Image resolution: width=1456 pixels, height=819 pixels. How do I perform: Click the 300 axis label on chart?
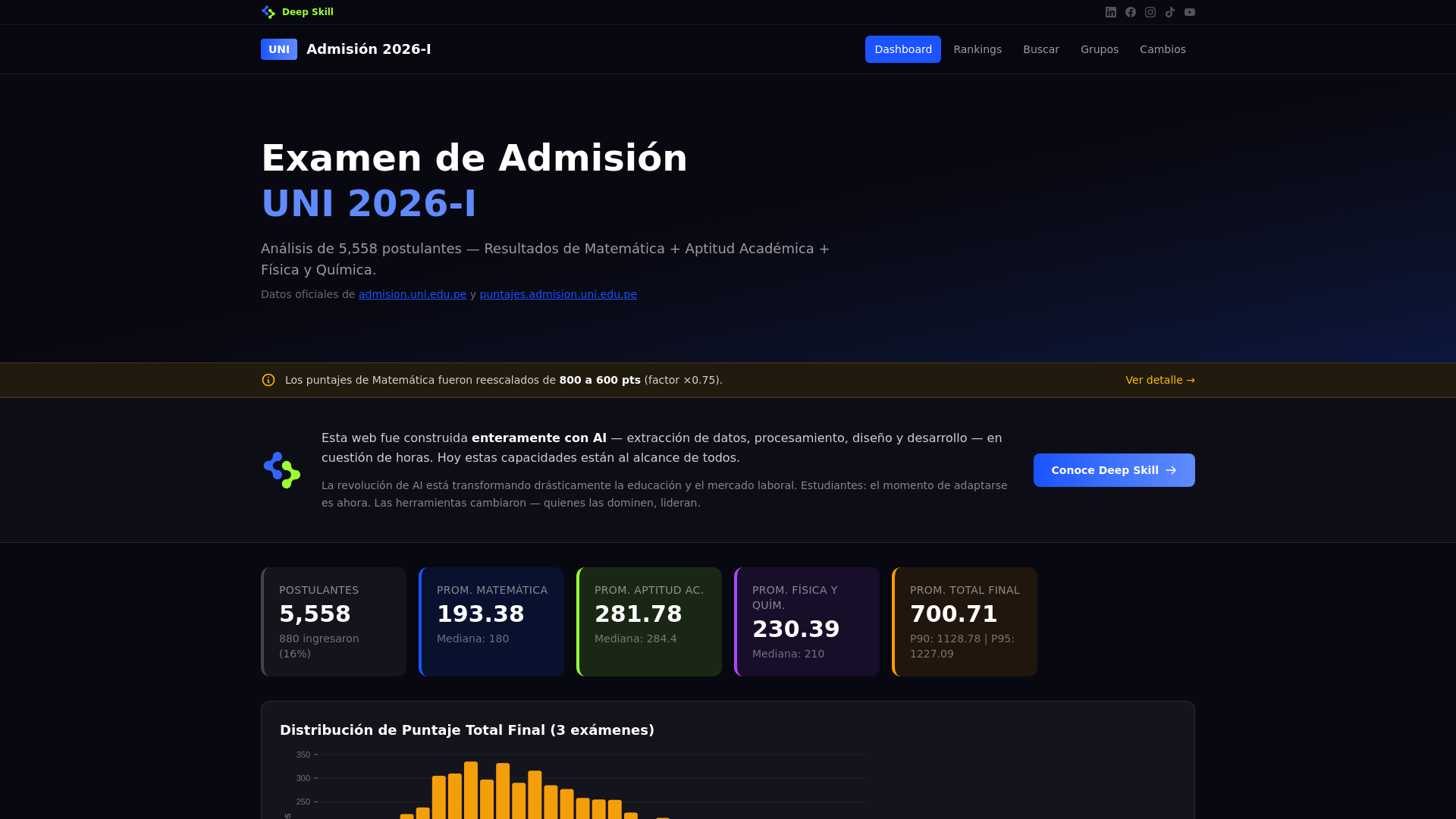point(303,778)
